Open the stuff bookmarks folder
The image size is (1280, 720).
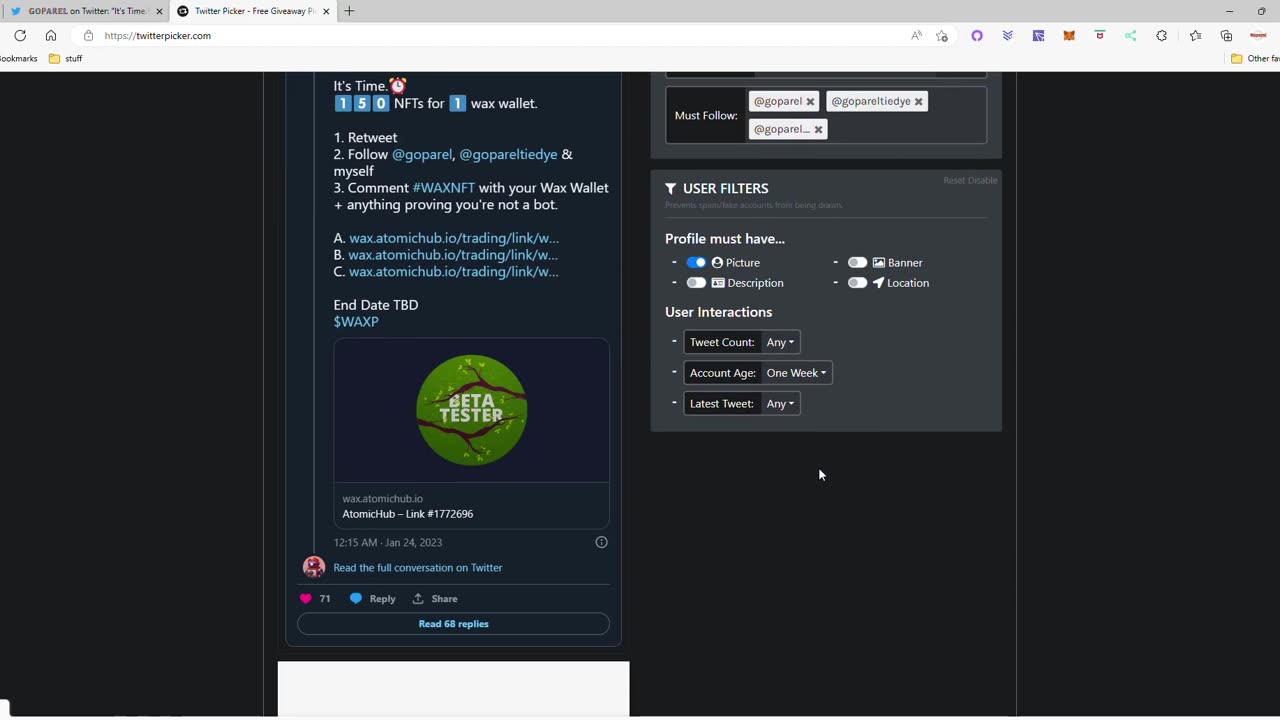tap(66, 59)
